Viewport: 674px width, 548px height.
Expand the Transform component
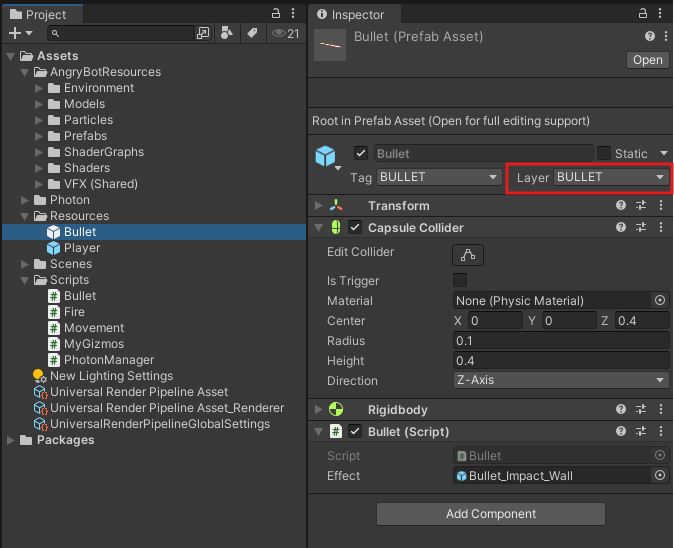tap(319, 205)
